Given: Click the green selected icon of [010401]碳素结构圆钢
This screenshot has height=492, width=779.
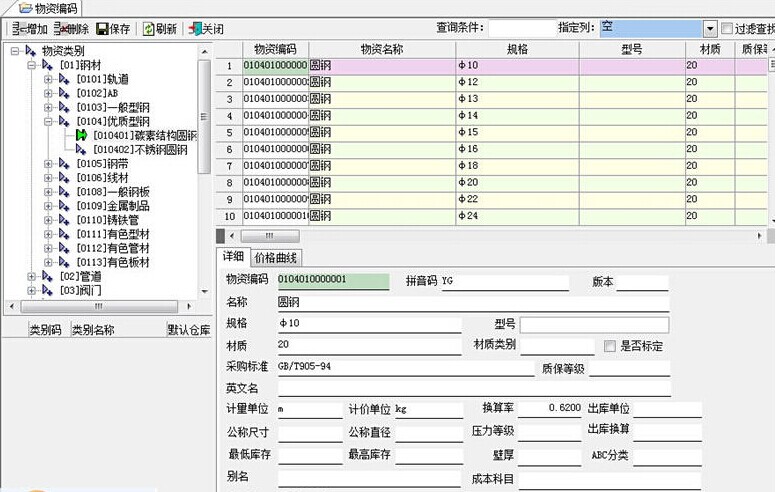Looking at the screenshot, I should point(81,135).
